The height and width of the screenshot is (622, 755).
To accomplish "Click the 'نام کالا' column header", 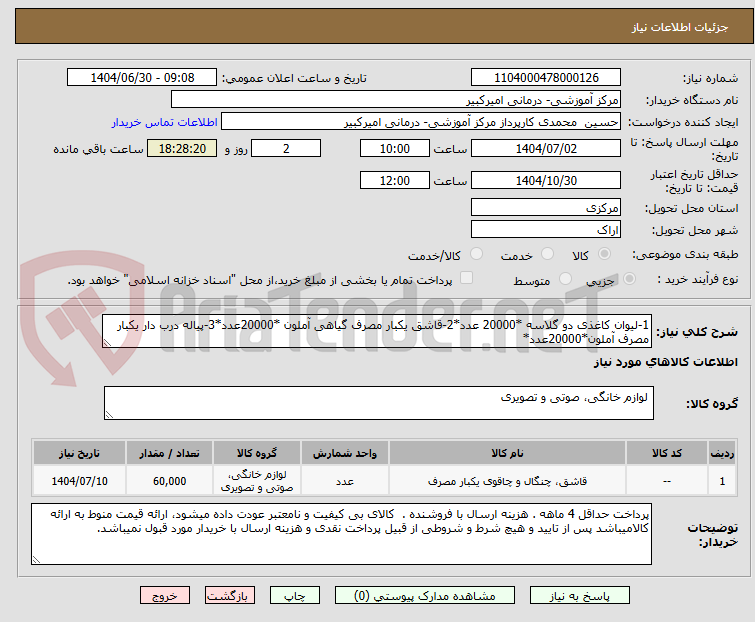I will coord(507,453).
